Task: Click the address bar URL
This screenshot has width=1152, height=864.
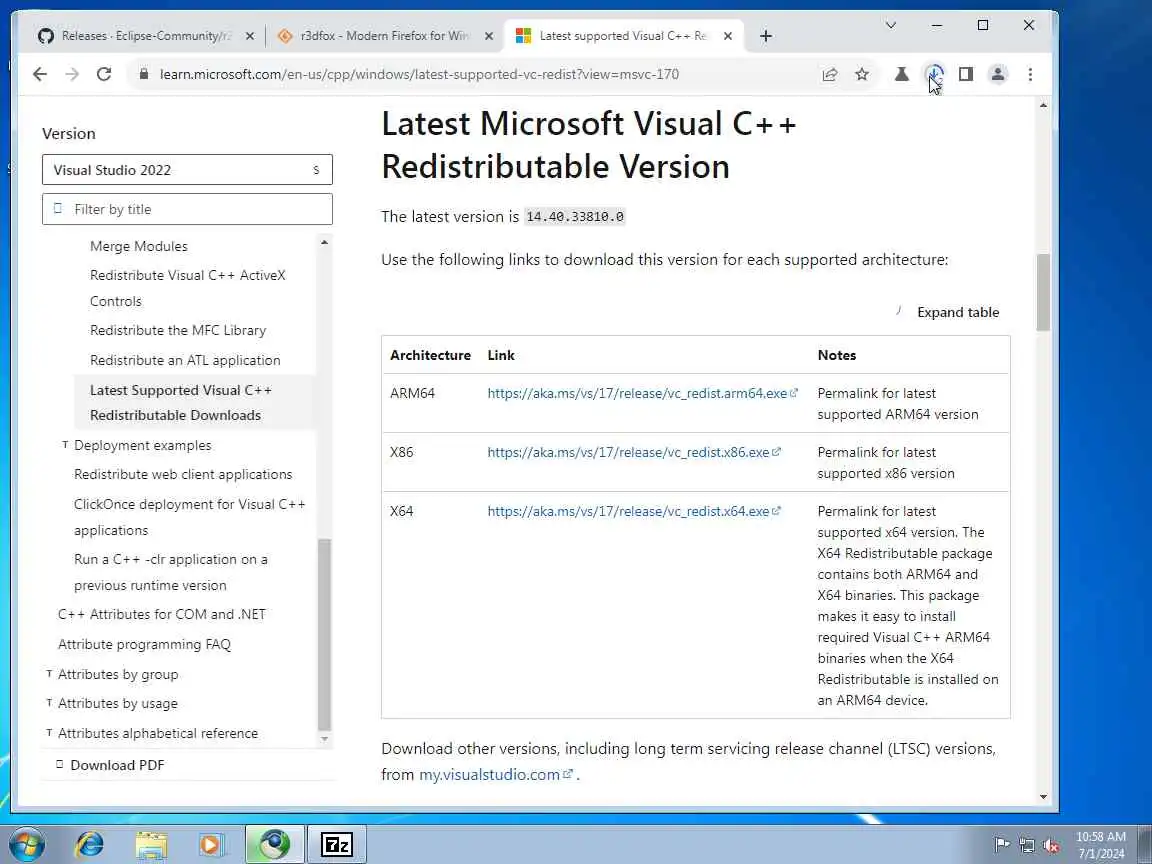Action: pyautogui.click(x=419, y=74)
